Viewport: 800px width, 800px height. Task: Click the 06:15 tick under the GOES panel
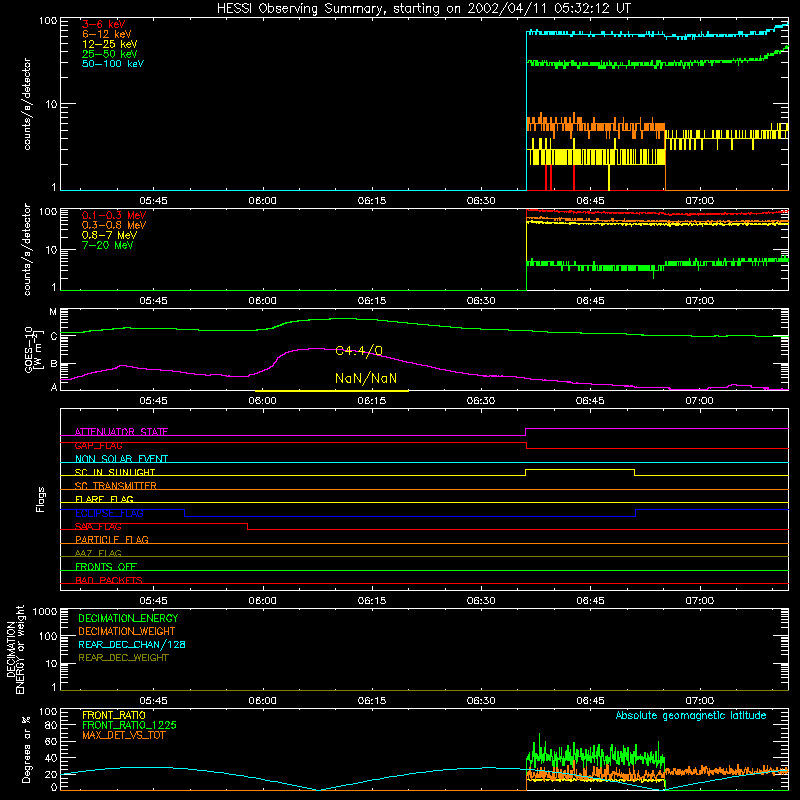(371, 401)
